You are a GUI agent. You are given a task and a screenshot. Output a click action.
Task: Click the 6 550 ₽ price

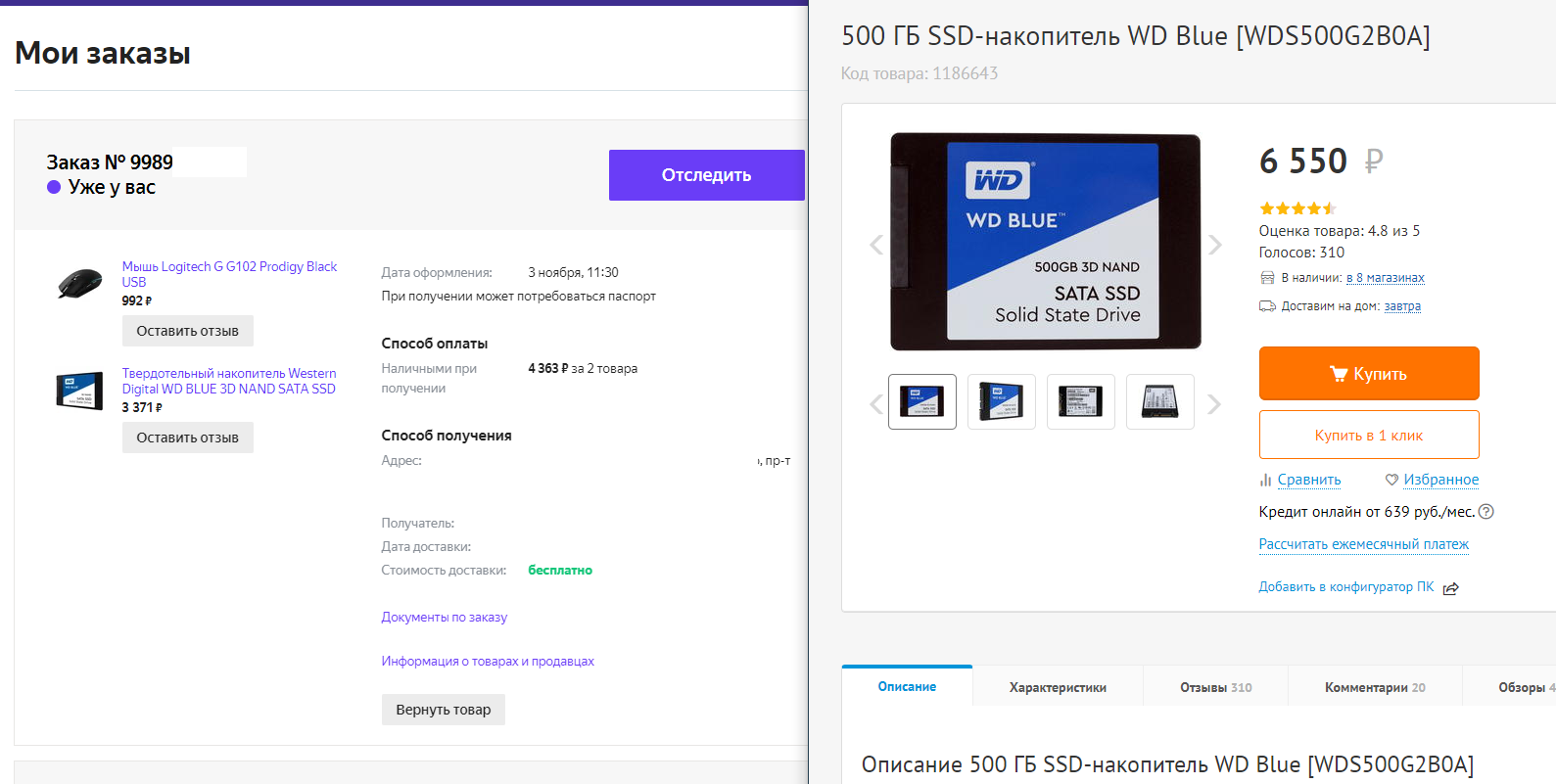point(1321,161)
